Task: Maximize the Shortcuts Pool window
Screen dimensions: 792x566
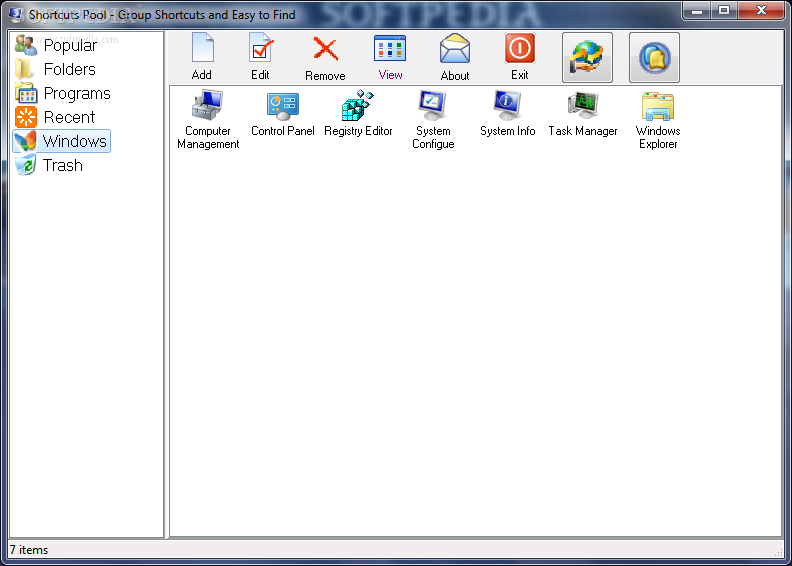Action: 724,10
